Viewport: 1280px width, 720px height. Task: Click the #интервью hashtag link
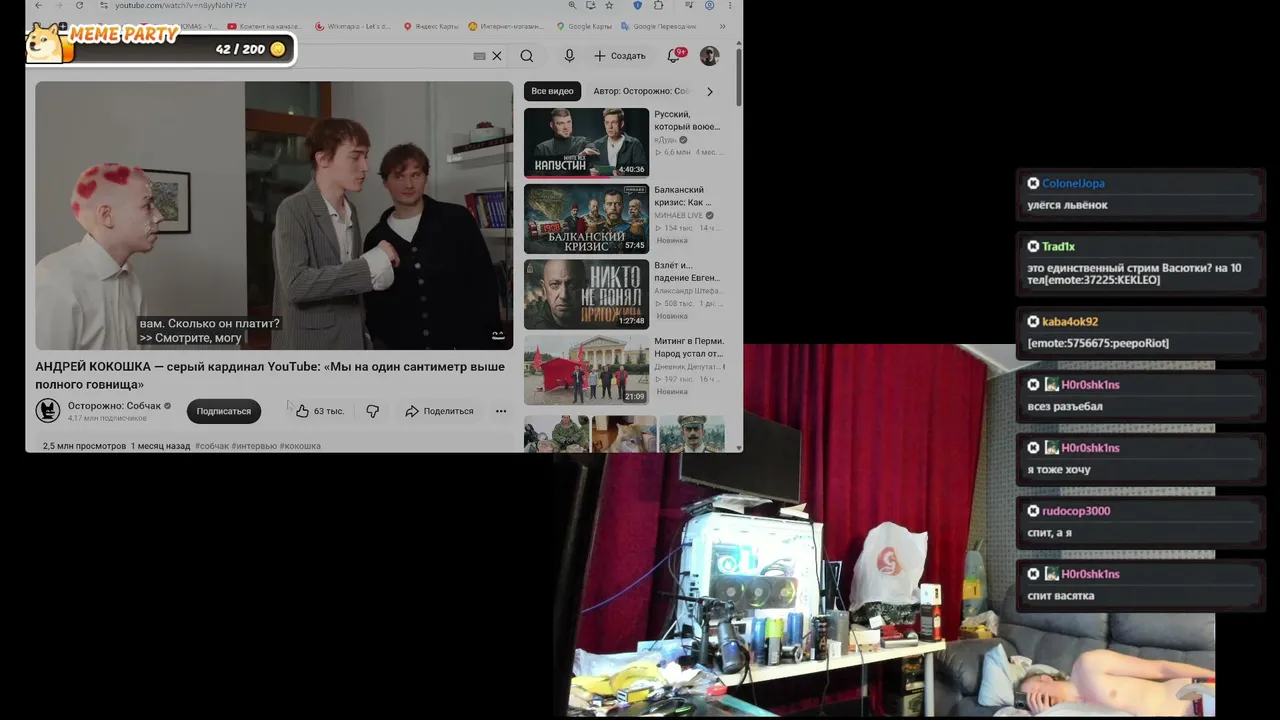pos(254,446)
